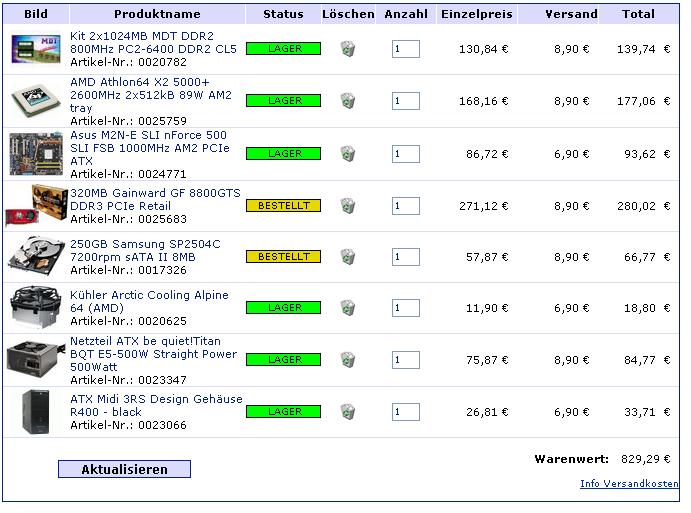Click the Löschen column header
The image size is (691, 513).
(348, 14)
